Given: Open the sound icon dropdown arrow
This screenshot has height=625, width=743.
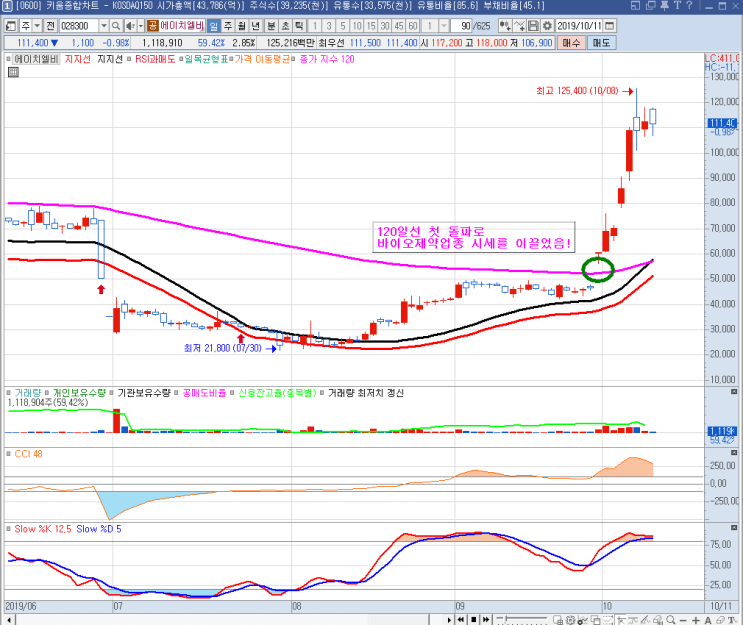Looking at the screenshot, I should tap(140, 26).
